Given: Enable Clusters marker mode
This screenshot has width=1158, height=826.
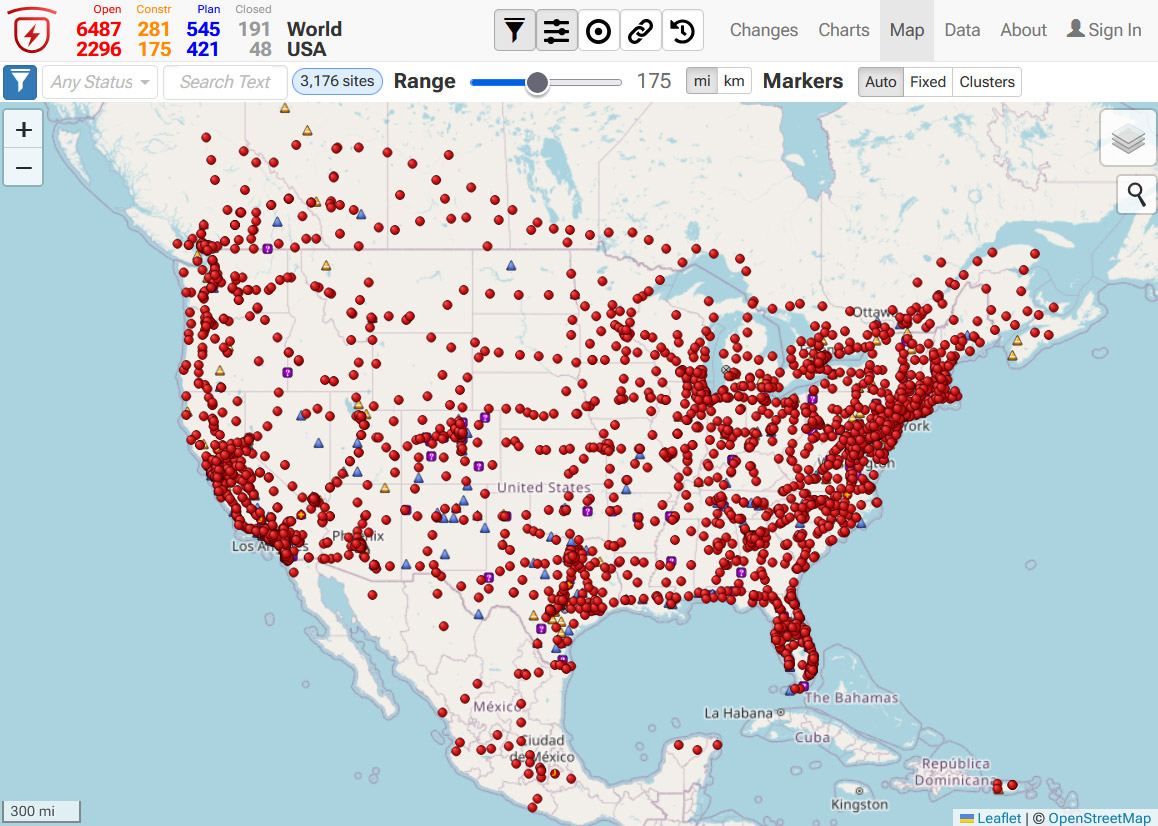Looking at the screenshot, I should click(986, 82).
